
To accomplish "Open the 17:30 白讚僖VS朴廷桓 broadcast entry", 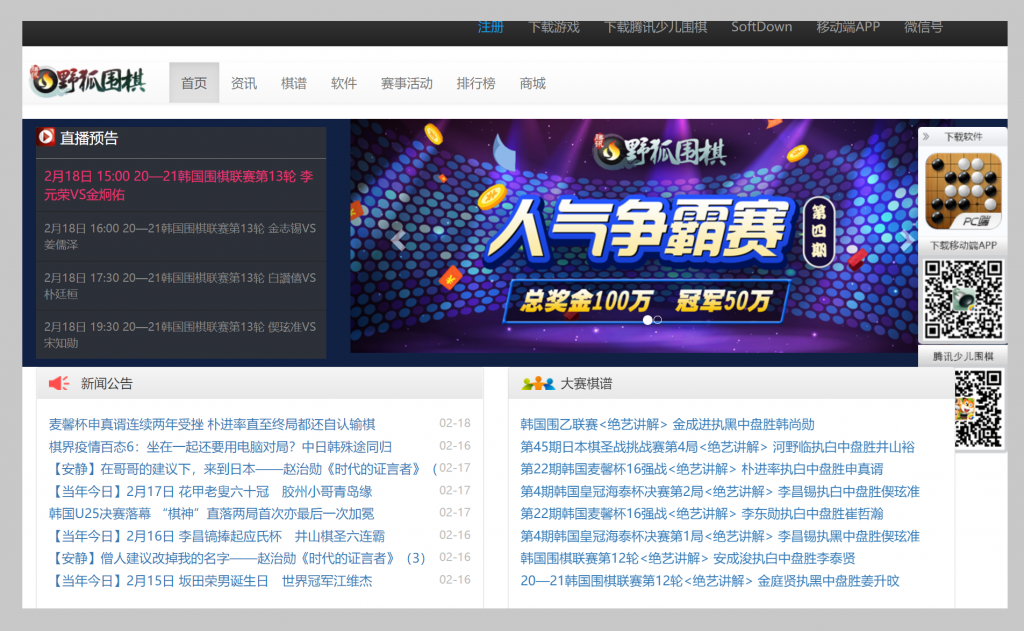I will click(181, 285).
